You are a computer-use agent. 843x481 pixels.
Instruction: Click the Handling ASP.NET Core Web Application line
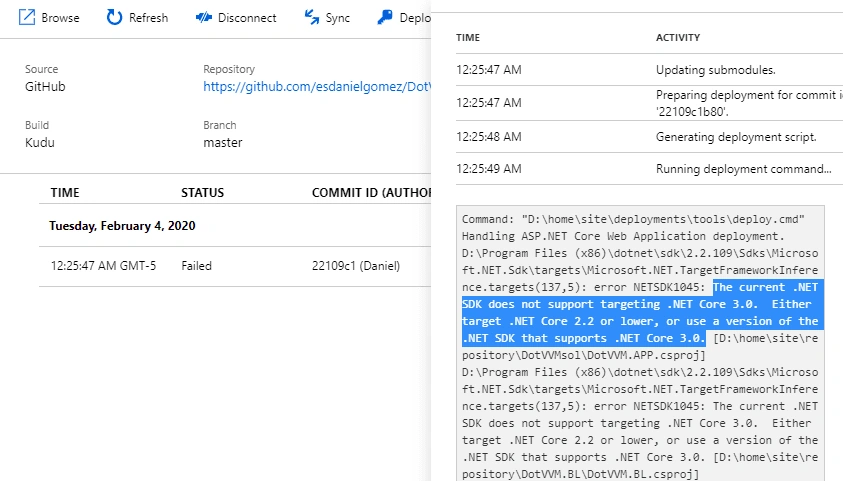pos(623,236)
